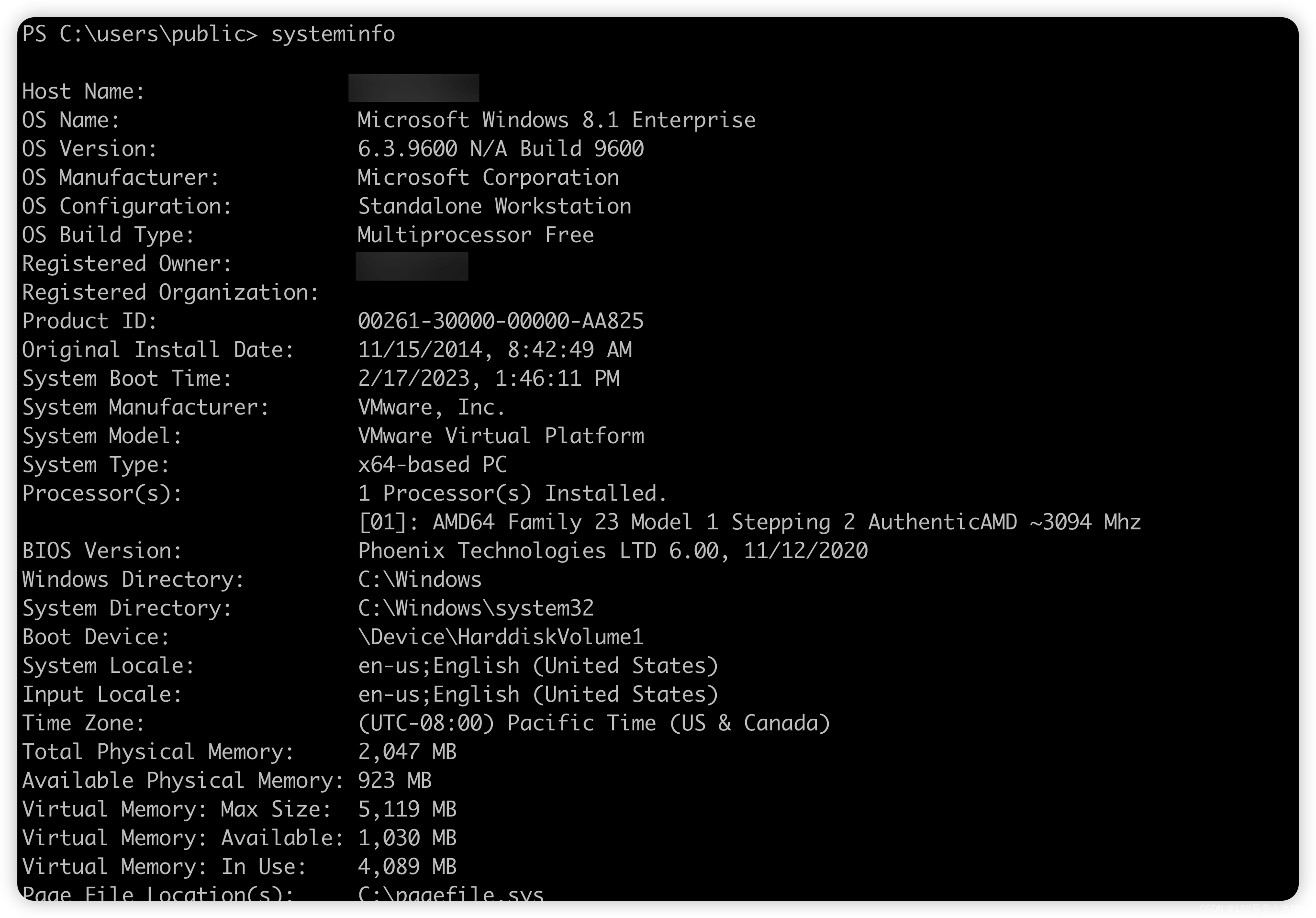The width and height of the screenshot is (1316, 918).
Task: Click the Original Install Date value
Action: tap(495, 350)
